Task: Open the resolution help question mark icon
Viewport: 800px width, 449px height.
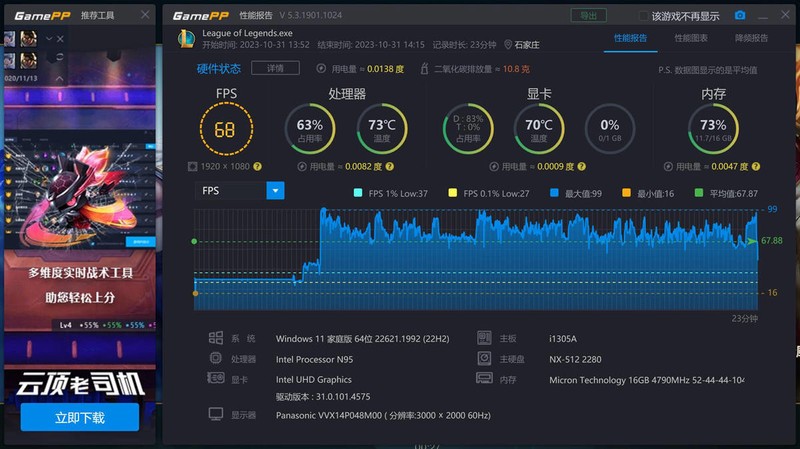Action: point(258,166)
